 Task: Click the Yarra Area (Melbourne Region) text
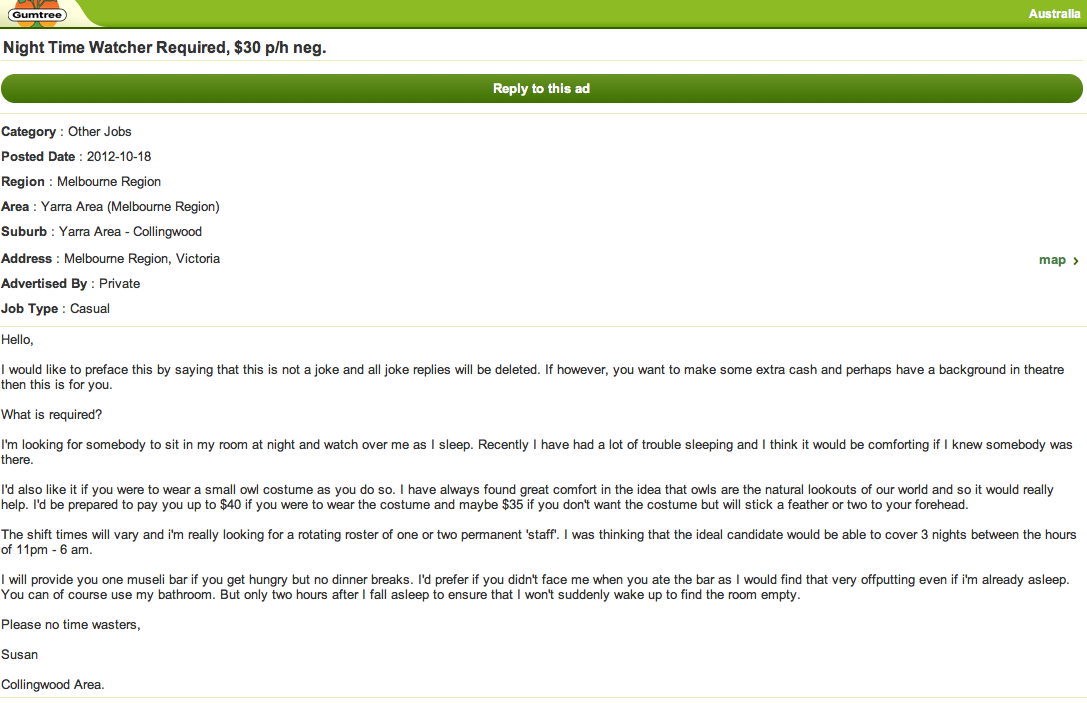coord(130,207)
